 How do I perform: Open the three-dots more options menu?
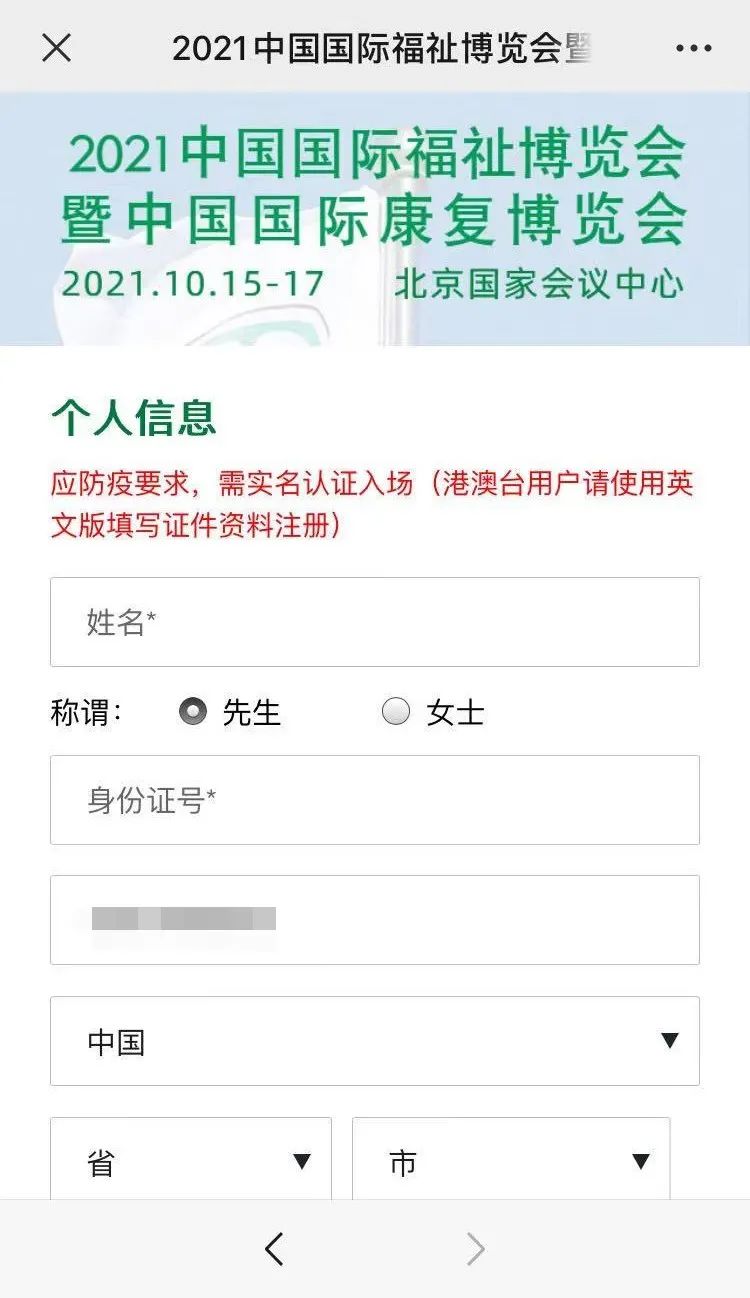(693, 48)
